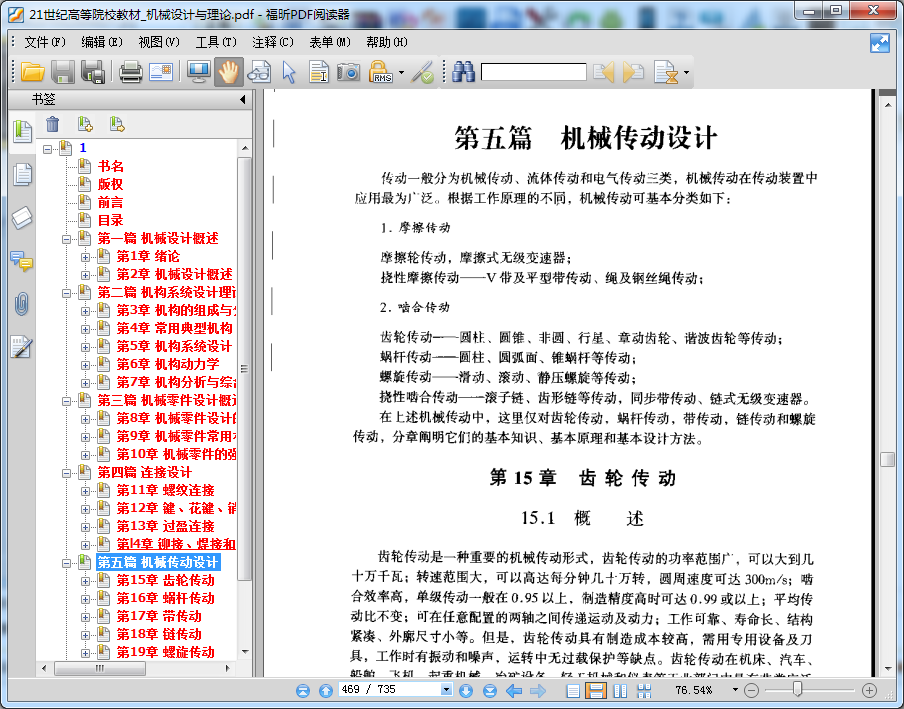Image resolution: width=904 pixels, height=709 pixels.
Task: Add a new bookmark icon
Action: click(x=85, y=124)
